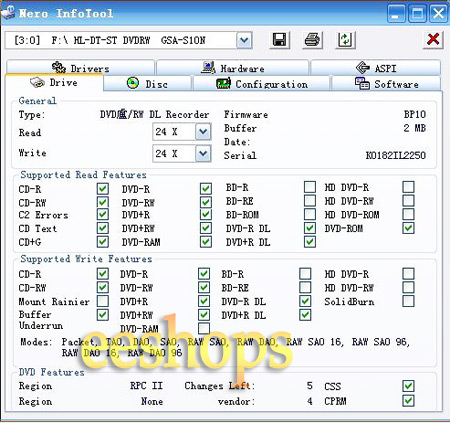This screenshot has height=423, width=450.
Task: Click serial number K0182IL2250
Action: tap(396, 155)
